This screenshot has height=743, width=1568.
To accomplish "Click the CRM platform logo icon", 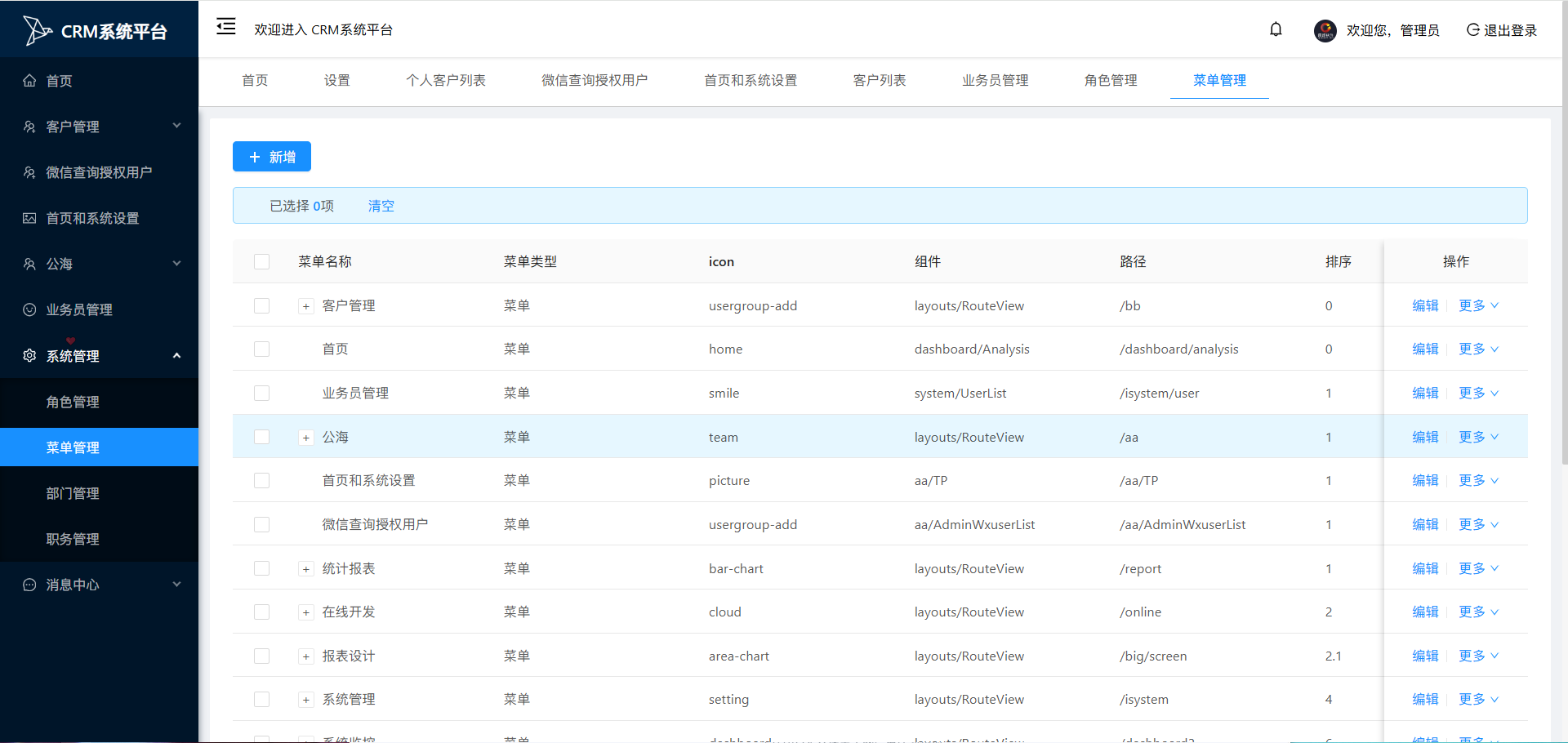I will 37,30.
